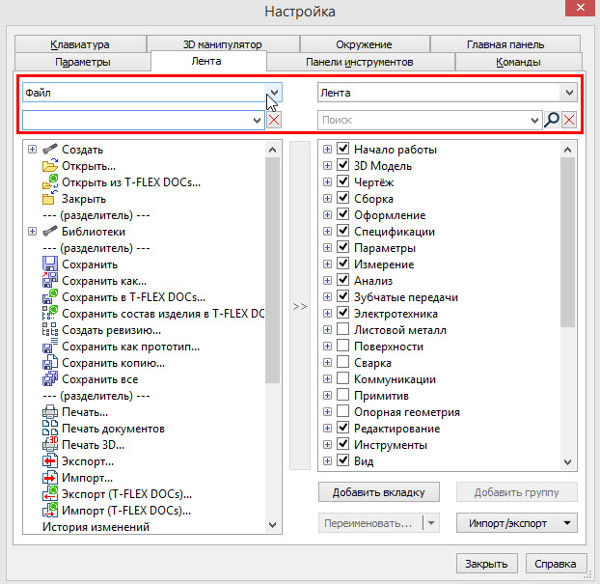The width and height of the screenshot is (600, 584).
Task: Click the ribbon tabs list scrollbar thumb
Action: pos(567,242)
